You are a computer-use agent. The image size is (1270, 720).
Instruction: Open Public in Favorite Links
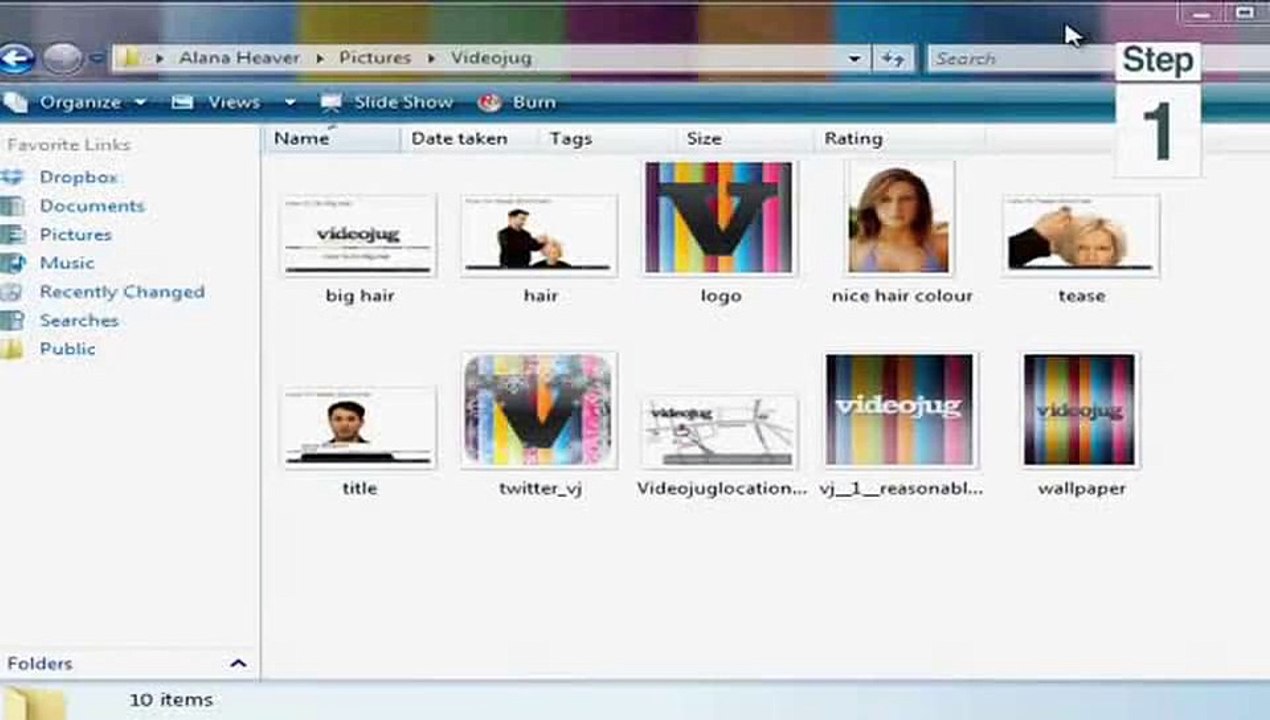coord(68,349)
